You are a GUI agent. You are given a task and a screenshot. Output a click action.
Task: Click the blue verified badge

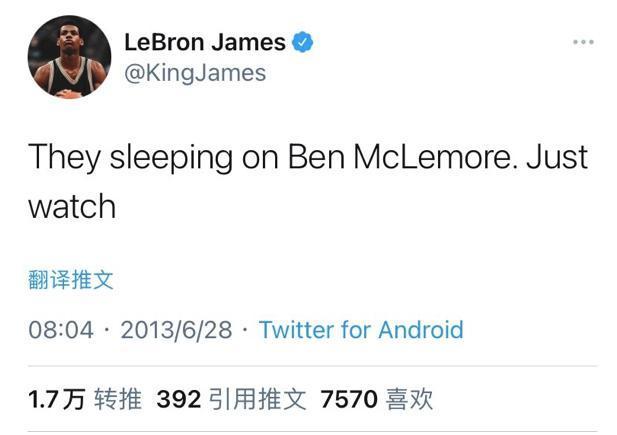302,42
